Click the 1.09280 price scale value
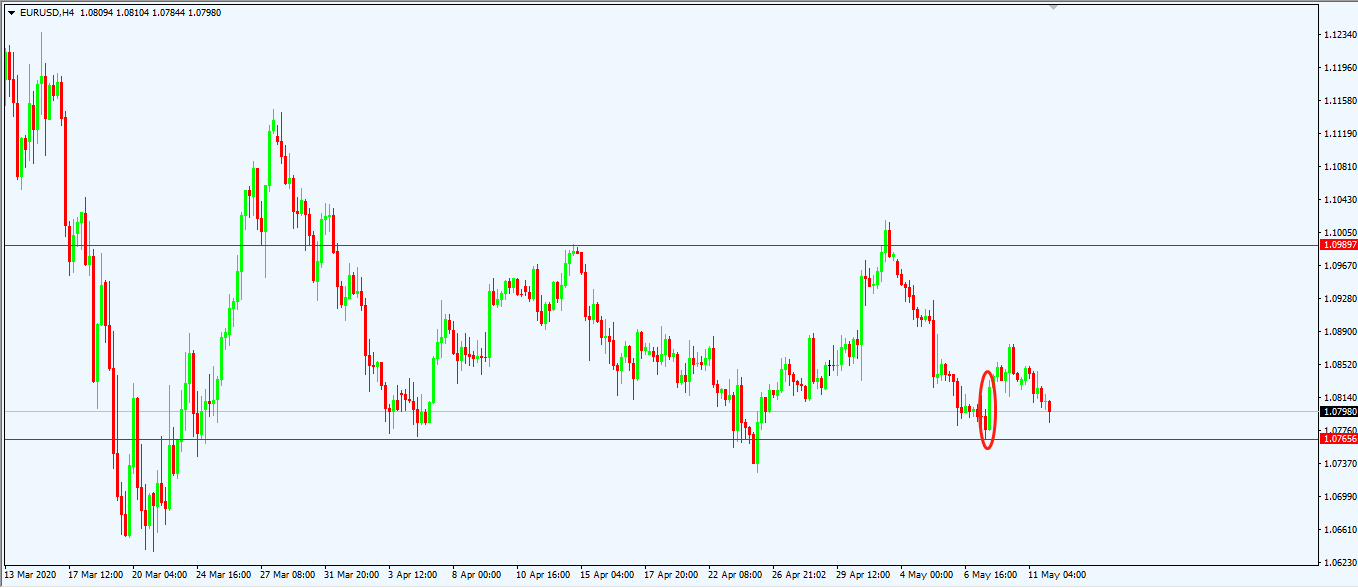This screenshot has width=1358, height=588. pyautogui.click(x=1339, y=299)
